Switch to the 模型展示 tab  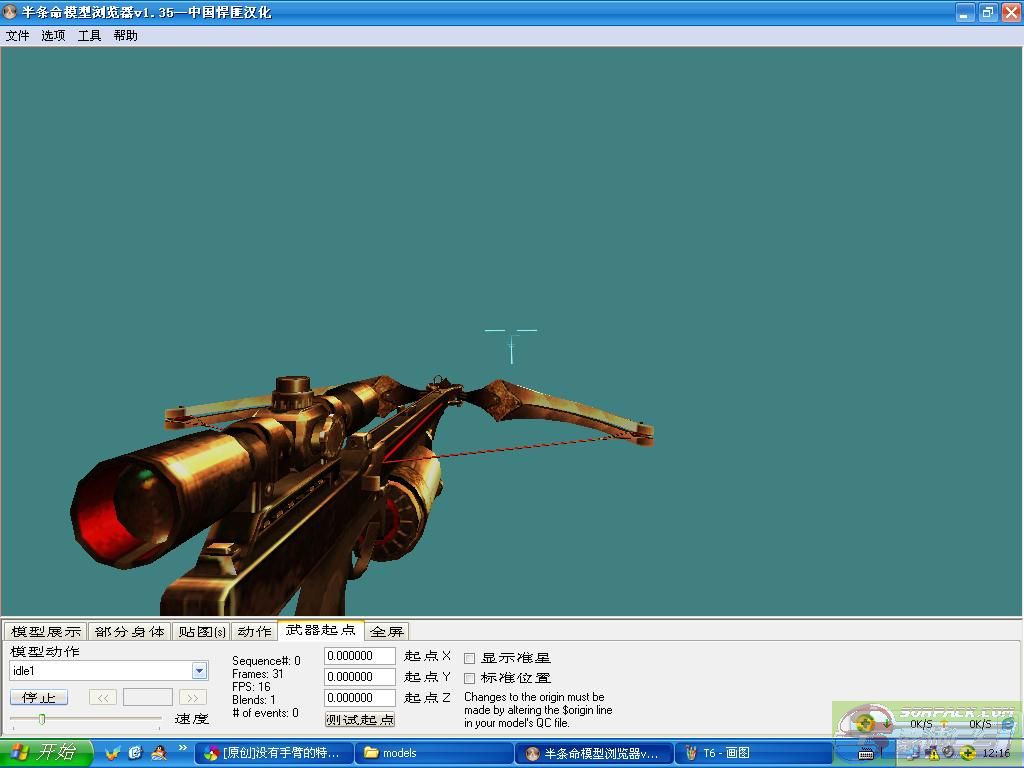coord(45,631)
